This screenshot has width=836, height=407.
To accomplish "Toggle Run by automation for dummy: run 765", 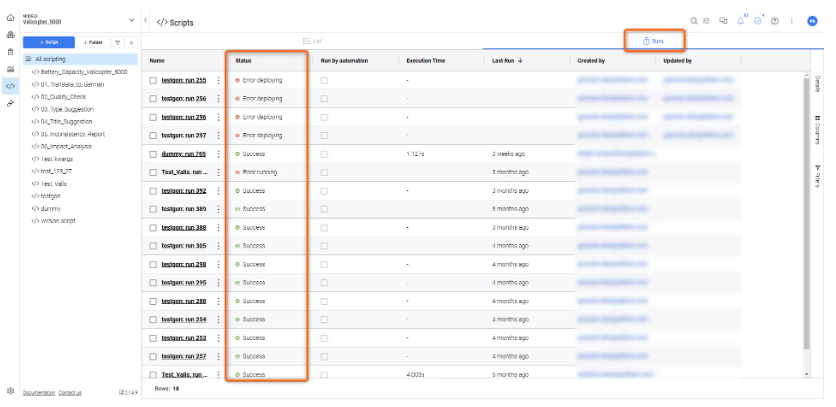I will pyautogui.click(x=324, y=154).
